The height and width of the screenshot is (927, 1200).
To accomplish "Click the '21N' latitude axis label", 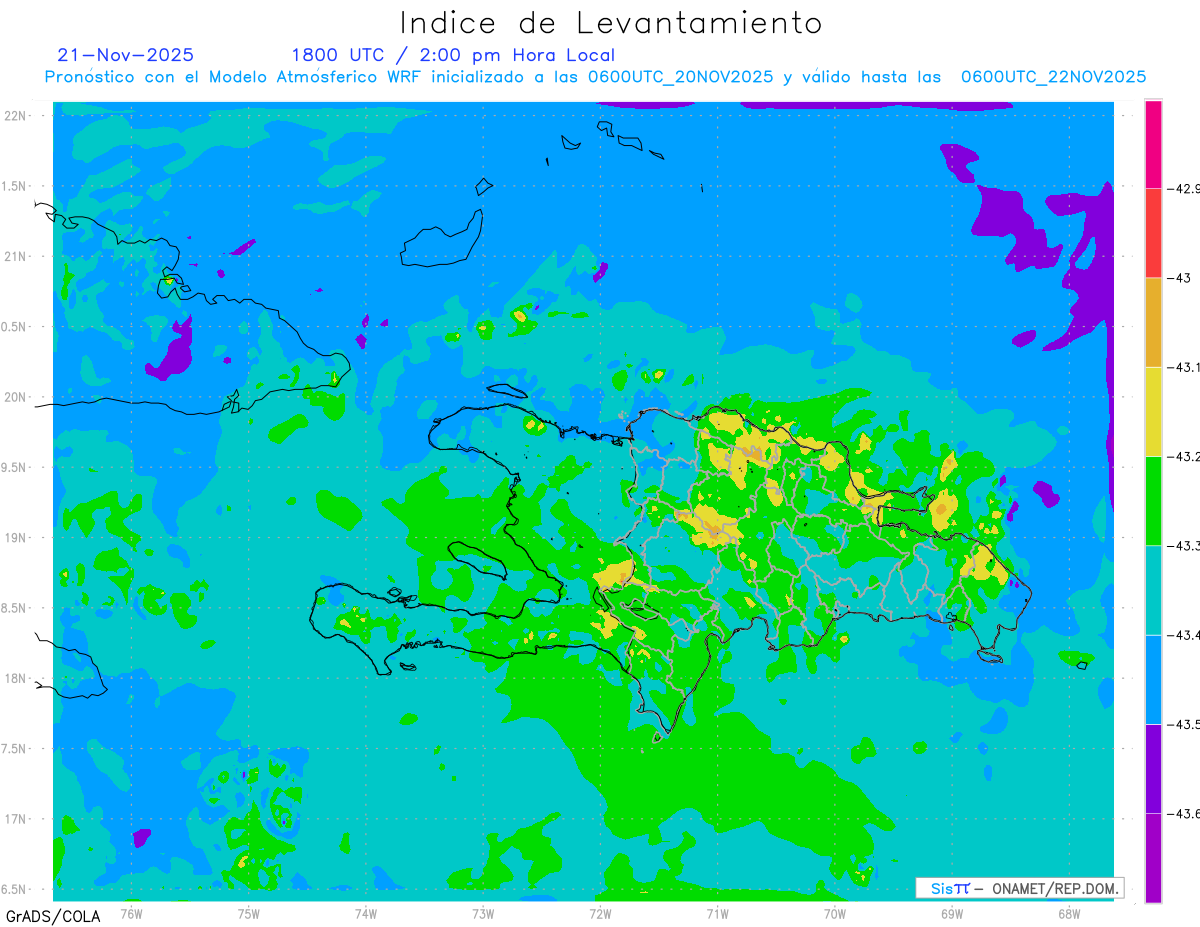I will [17, 257].
